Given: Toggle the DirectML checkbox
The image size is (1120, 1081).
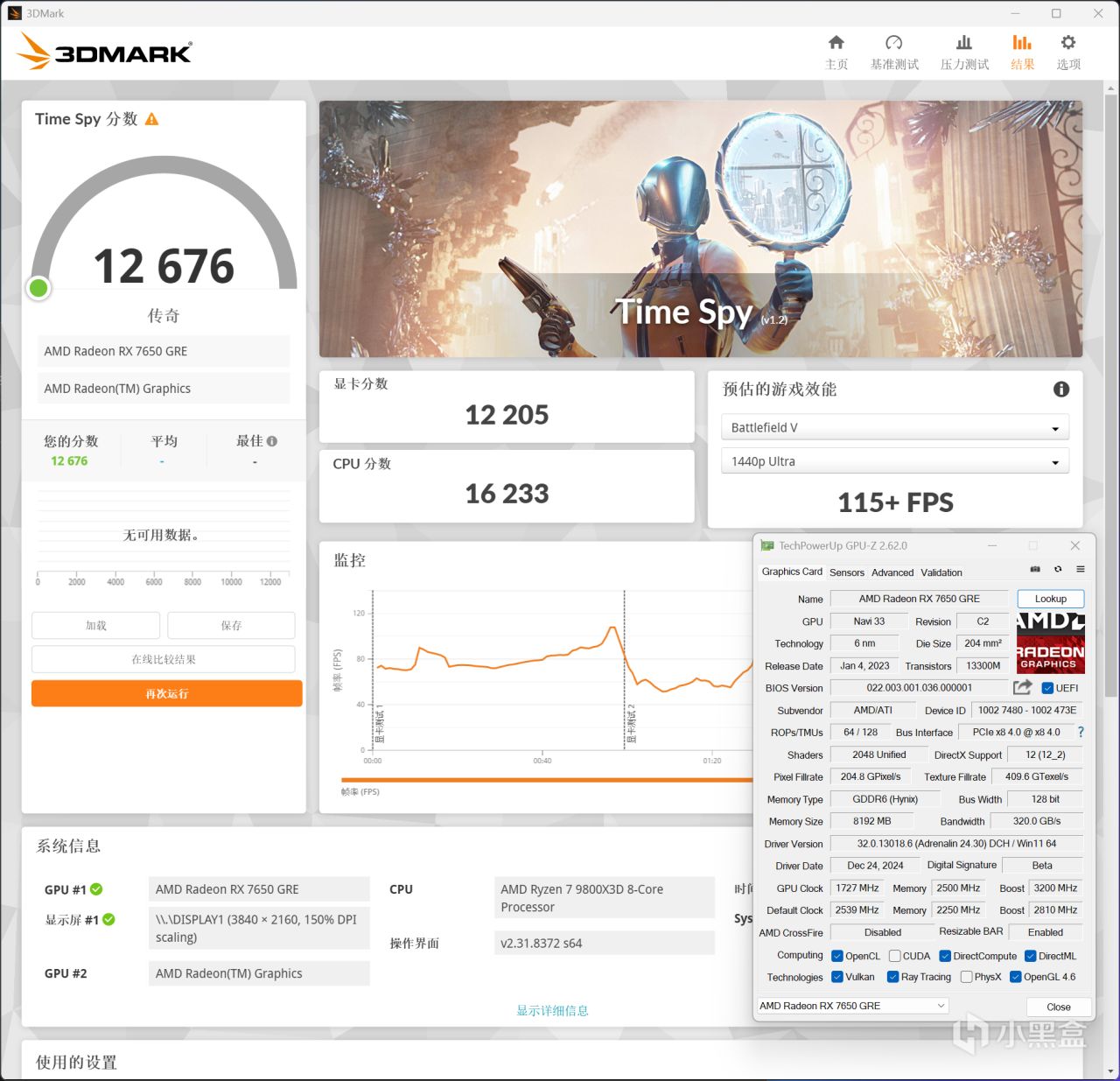Looking at the screenshot, I should [1031, 956].
